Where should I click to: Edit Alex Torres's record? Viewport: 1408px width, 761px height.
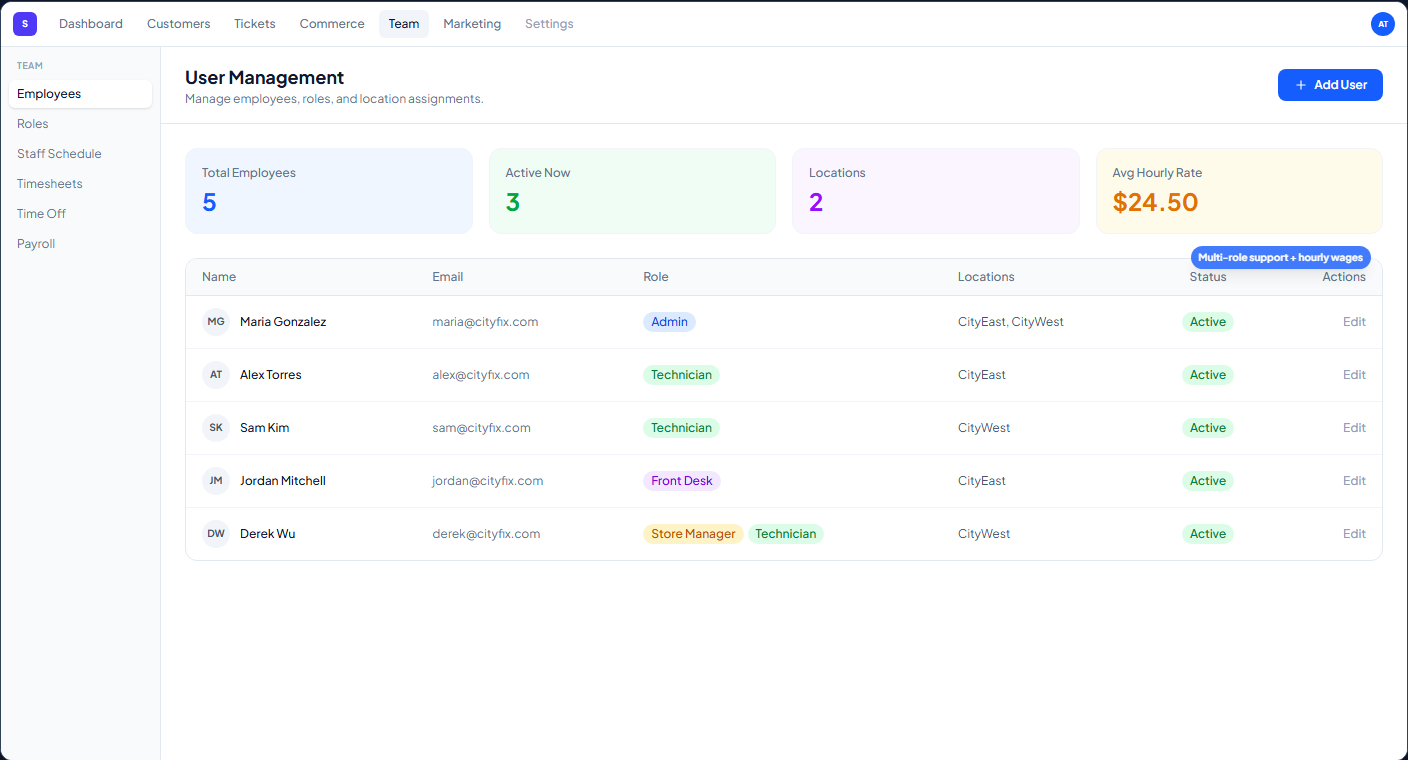point(1354,375)
